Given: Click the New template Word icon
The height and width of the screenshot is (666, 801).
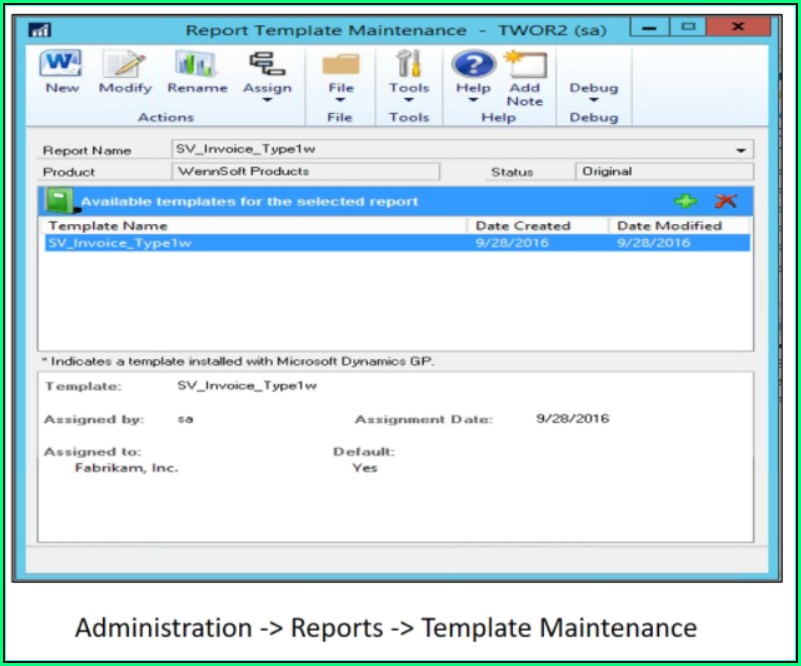Looking at the screenshot, I should (61, 66).
